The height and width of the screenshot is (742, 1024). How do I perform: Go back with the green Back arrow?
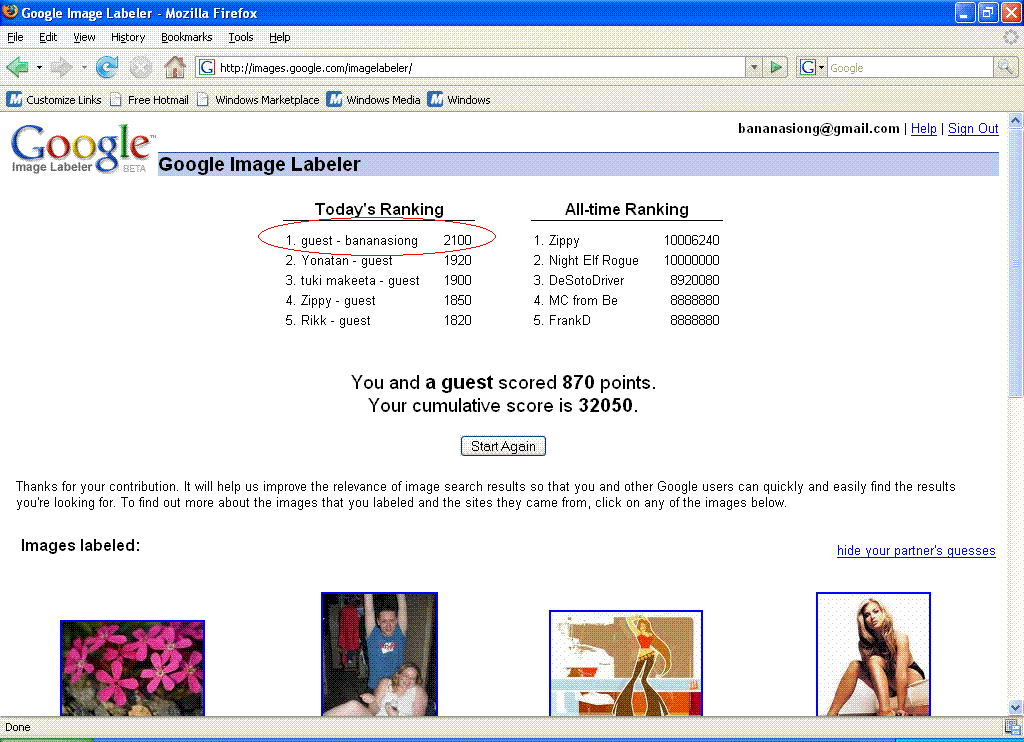[x=18, y=67]
